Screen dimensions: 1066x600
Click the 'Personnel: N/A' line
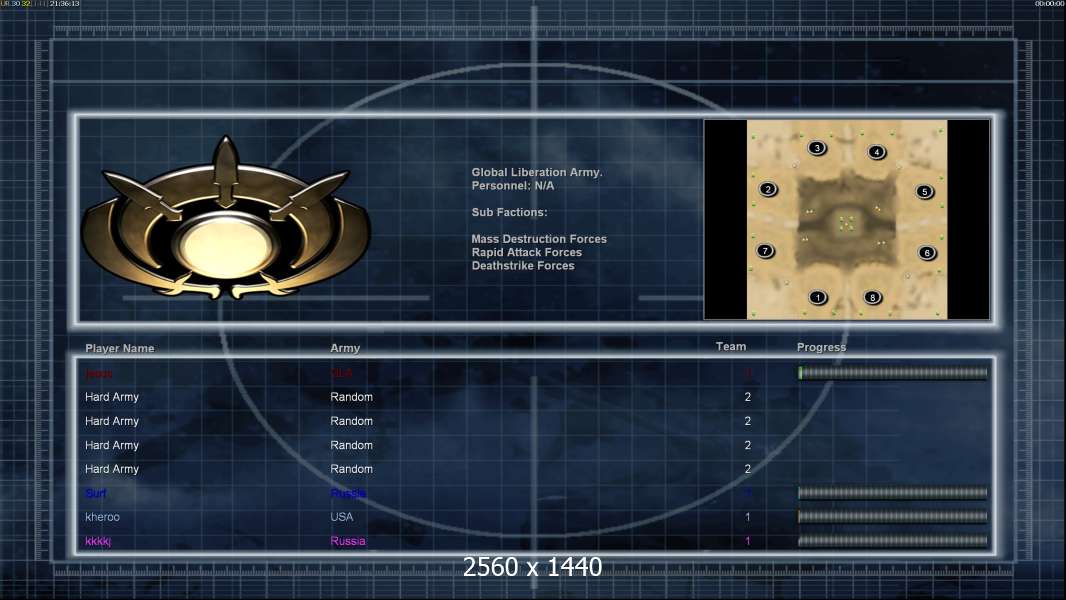pyautogui.click(x=513, y=186)
